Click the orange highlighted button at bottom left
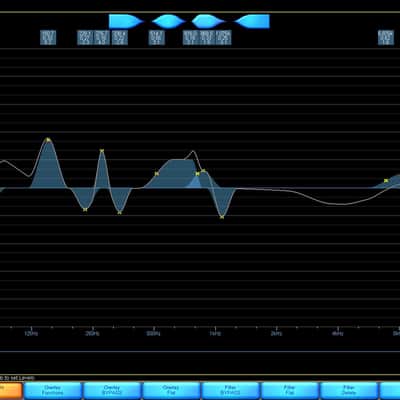Image resolution: width=400 pixels, height=400 pixels. (11, 391)
